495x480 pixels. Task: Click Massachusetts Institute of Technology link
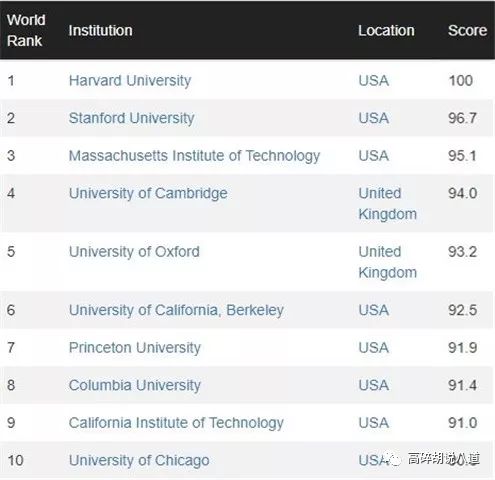pos(194,156)
